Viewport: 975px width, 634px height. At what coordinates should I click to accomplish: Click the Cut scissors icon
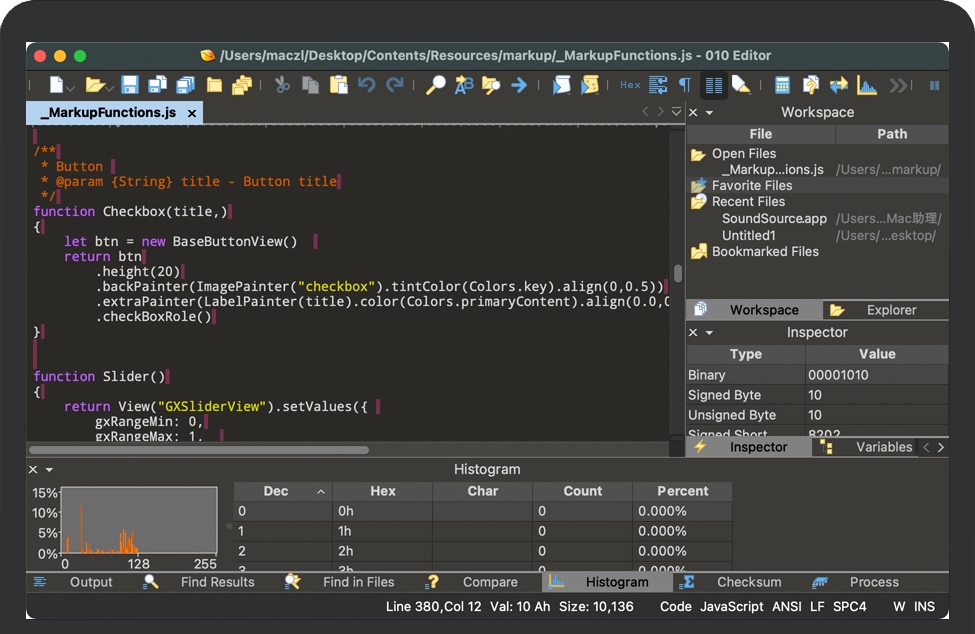point(283,85)
